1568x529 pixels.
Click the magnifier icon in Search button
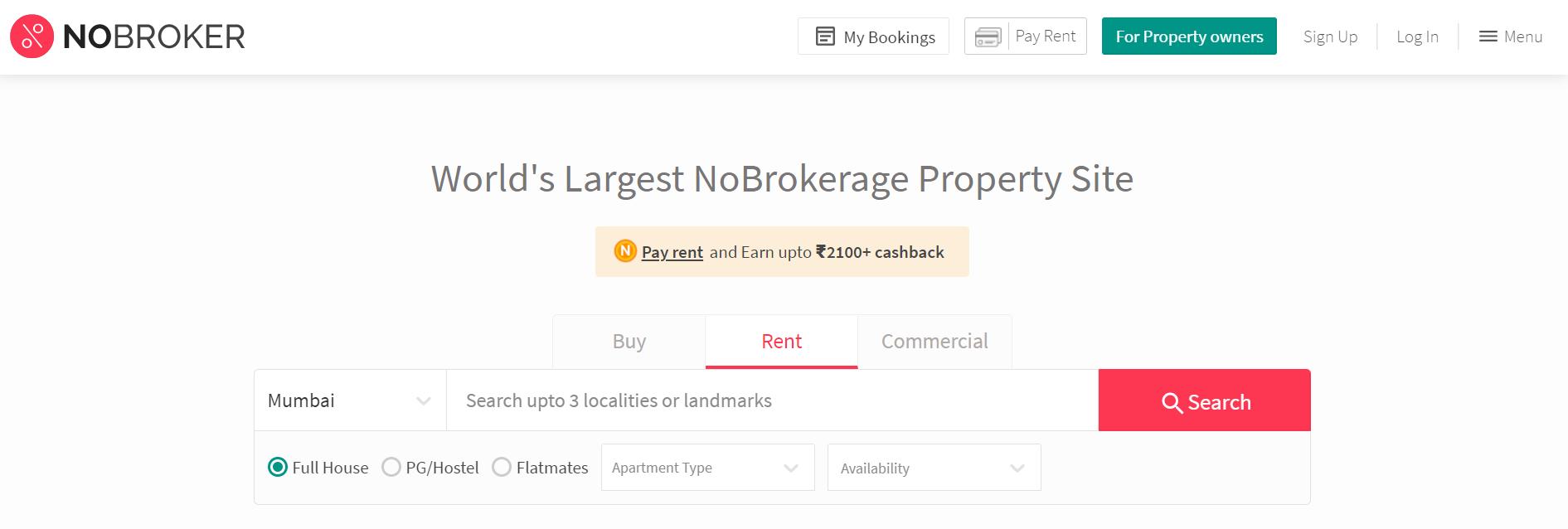pos(1172,403)
